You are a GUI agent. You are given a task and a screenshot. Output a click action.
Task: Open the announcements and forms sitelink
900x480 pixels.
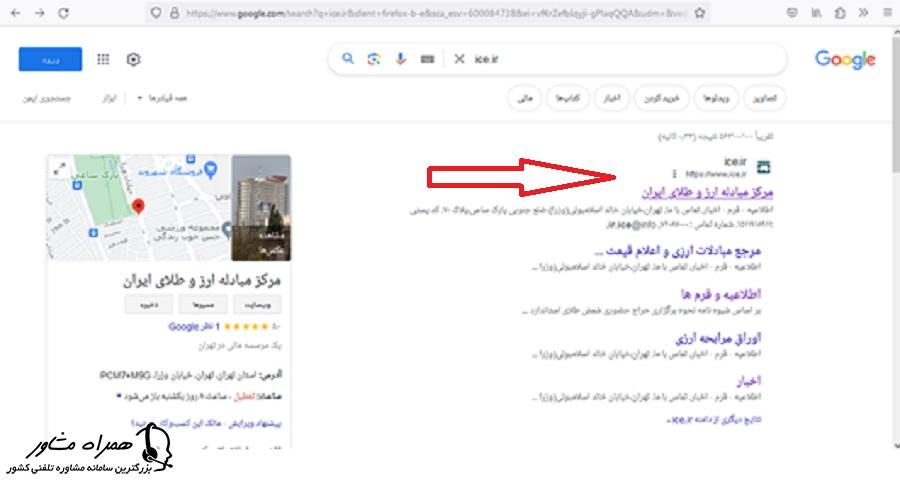pyautogui.click(x=721, y=295)
